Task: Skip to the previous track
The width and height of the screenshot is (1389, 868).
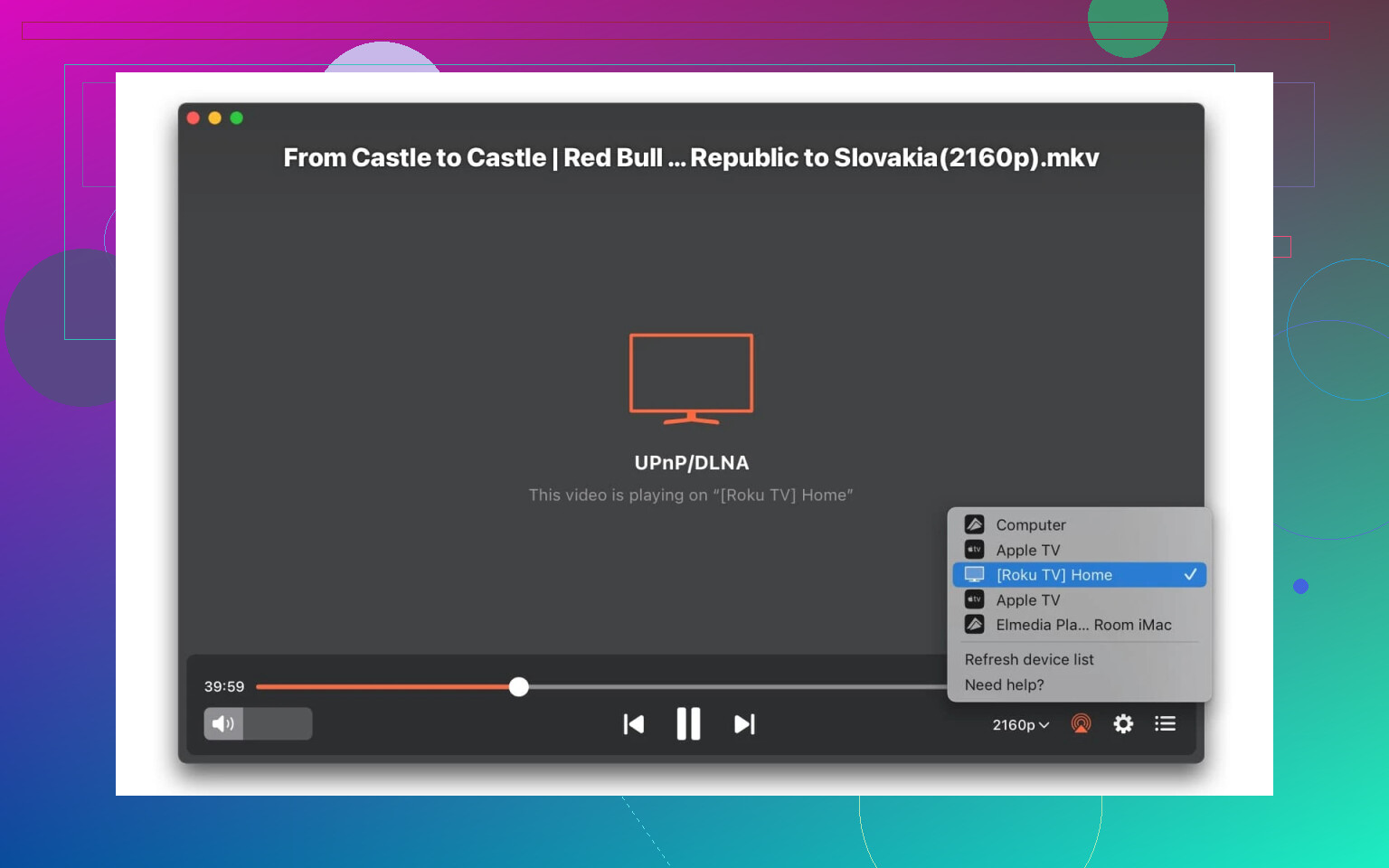Action: pos(634,723)
